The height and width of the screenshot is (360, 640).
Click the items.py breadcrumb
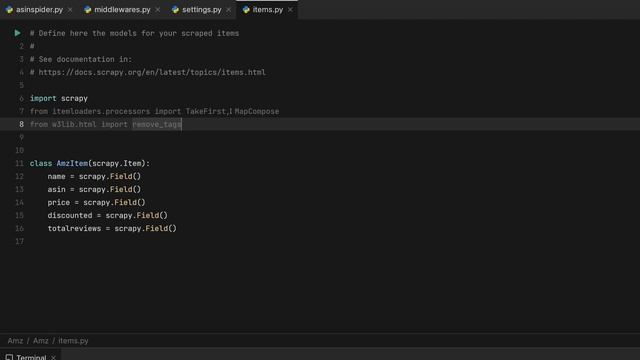(x=73, y=340)
